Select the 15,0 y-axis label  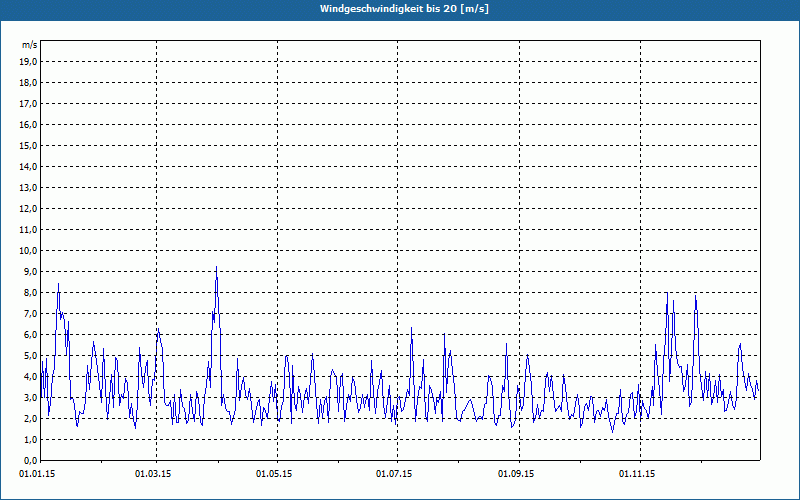[29, 145]
